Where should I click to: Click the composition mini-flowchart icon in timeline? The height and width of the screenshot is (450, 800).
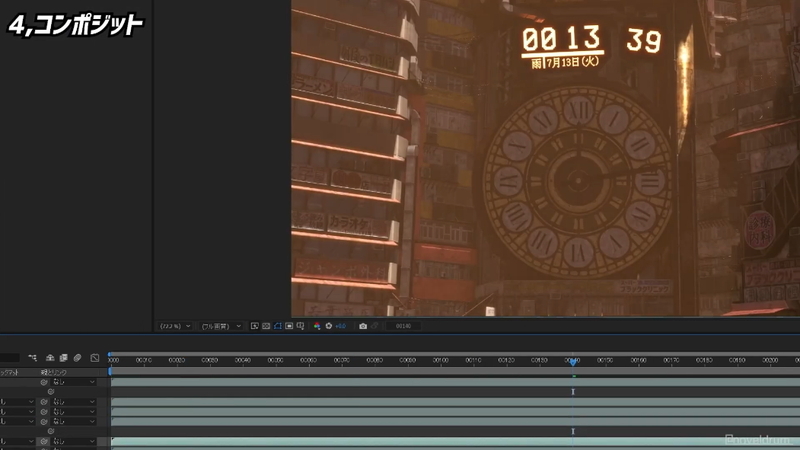33,358
